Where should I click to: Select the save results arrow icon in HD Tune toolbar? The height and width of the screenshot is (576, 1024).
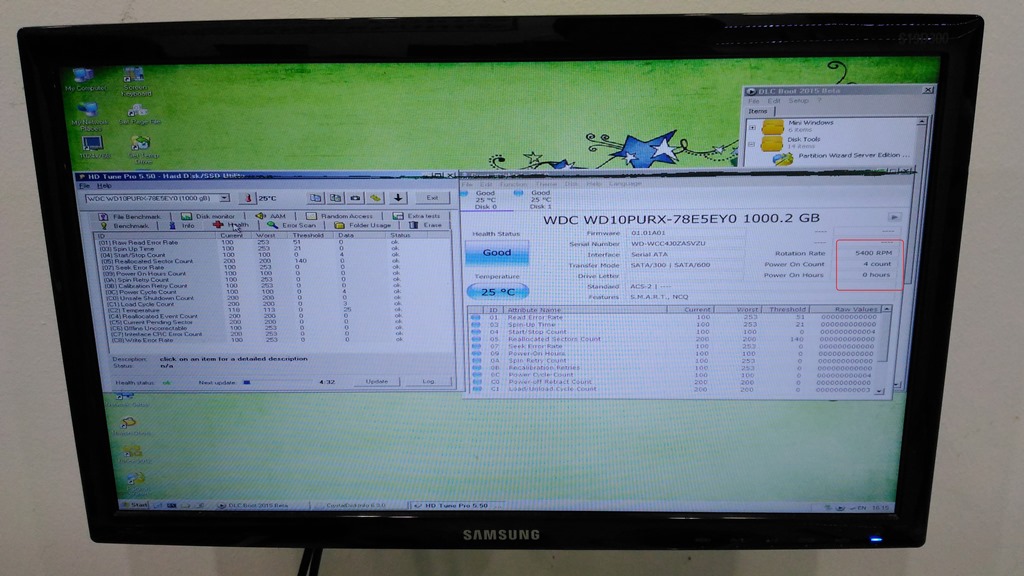[x=397, y=198]
